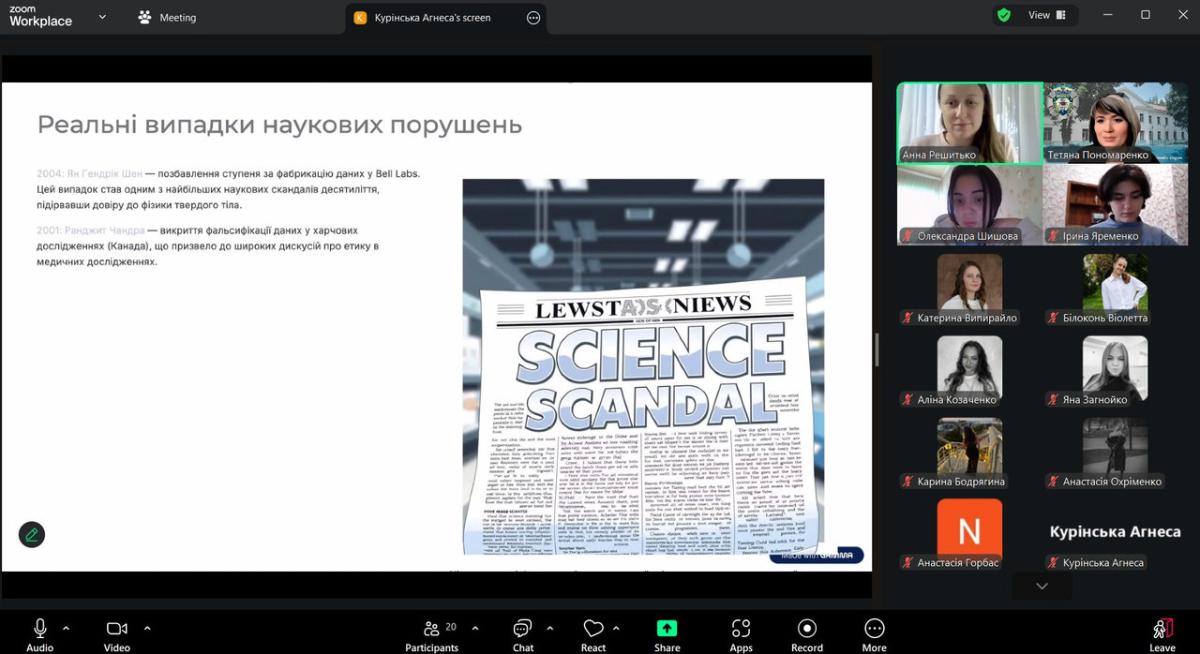
Task: Expand participants options caret
Action: [475, 628]
